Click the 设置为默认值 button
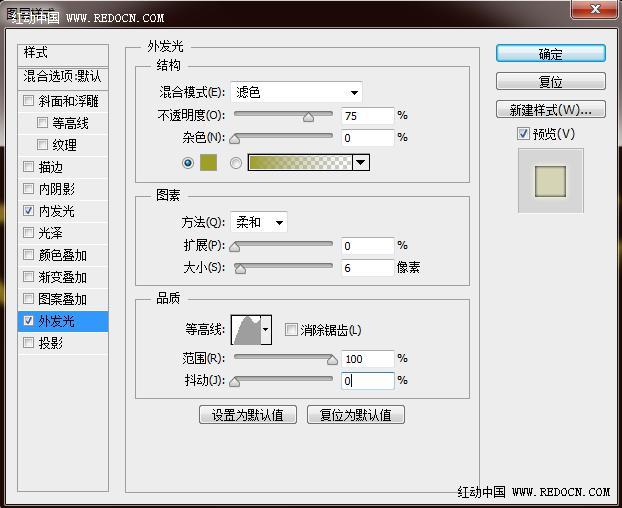The width and height of the screenshot is (622, 508). click(248, 415)
